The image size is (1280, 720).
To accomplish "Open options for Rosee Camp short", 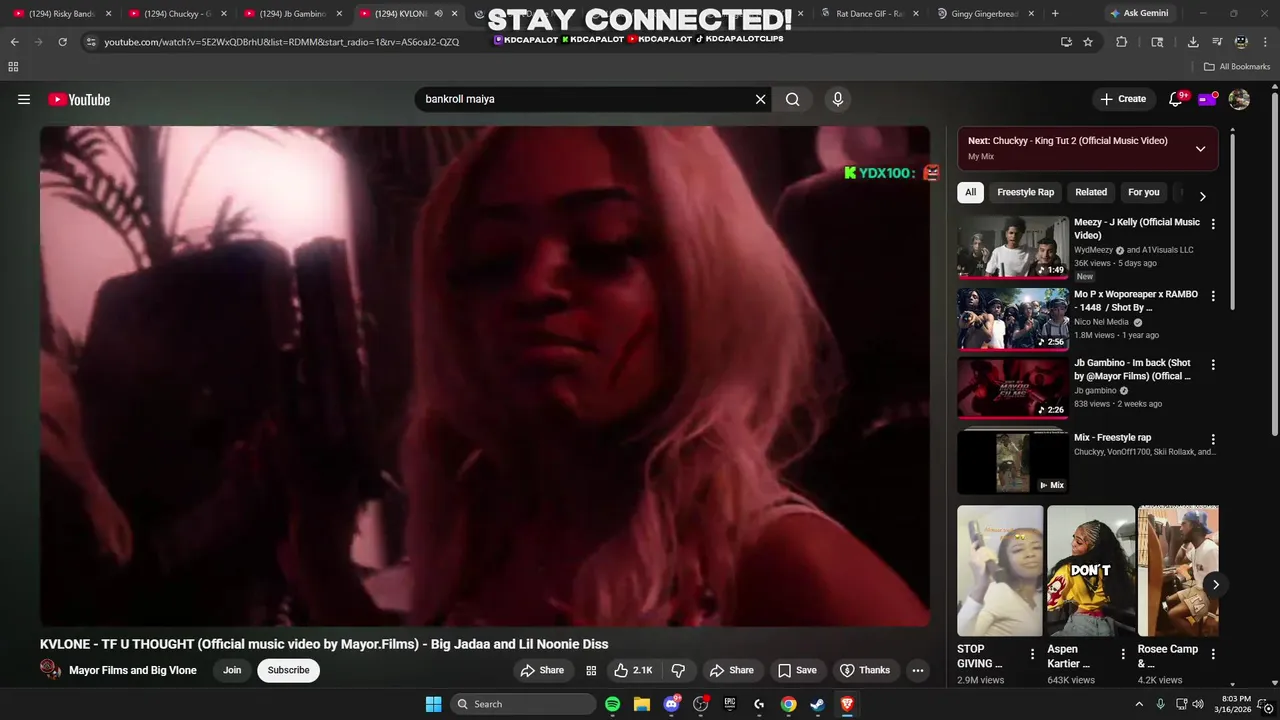I will (x=1213, y=654).
